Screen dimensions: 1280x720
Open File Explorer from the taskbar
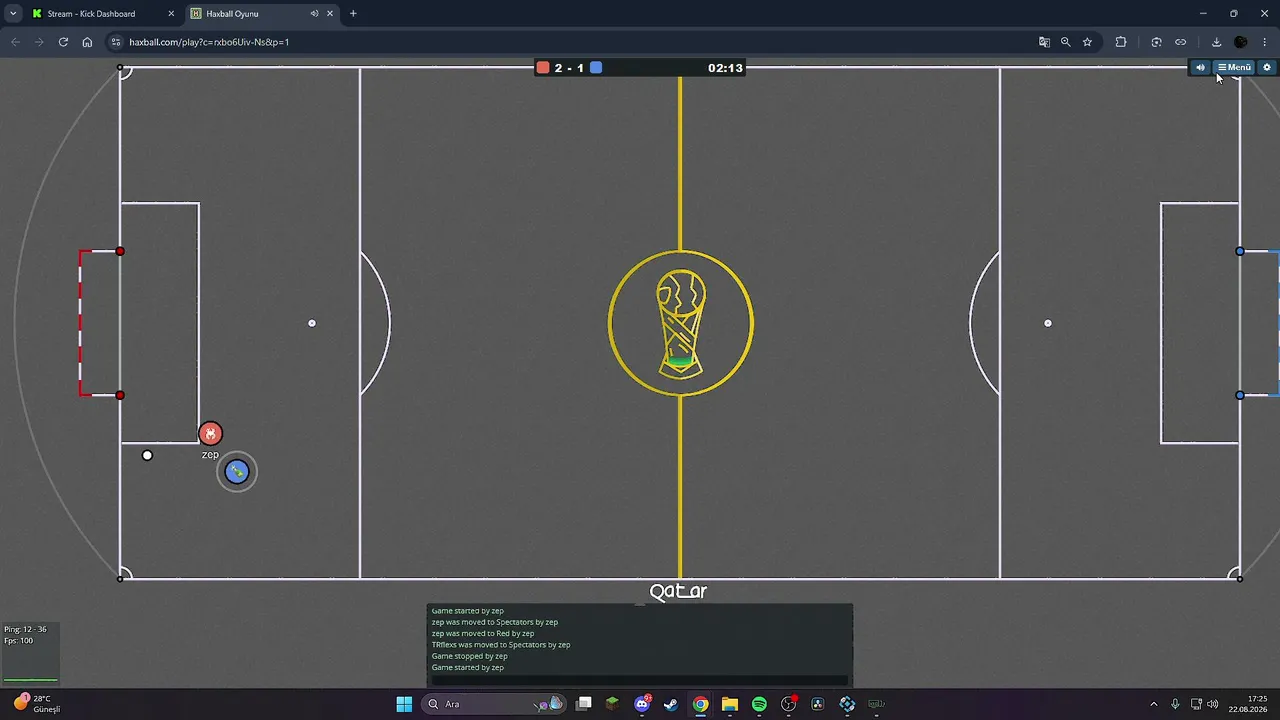730,704
